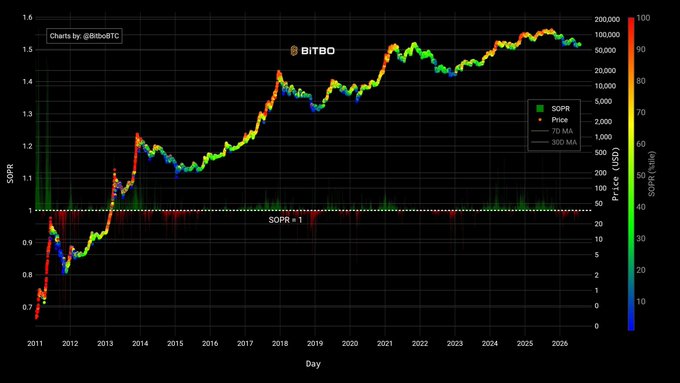680x383 pixels.
Task: Click the '2018' x-axis label
Action: pos(280,344)
